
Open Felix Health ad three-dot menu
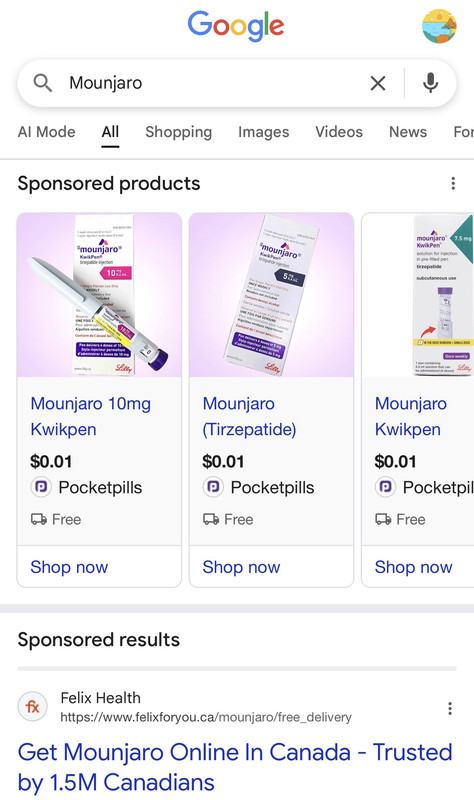click(450, 708)
